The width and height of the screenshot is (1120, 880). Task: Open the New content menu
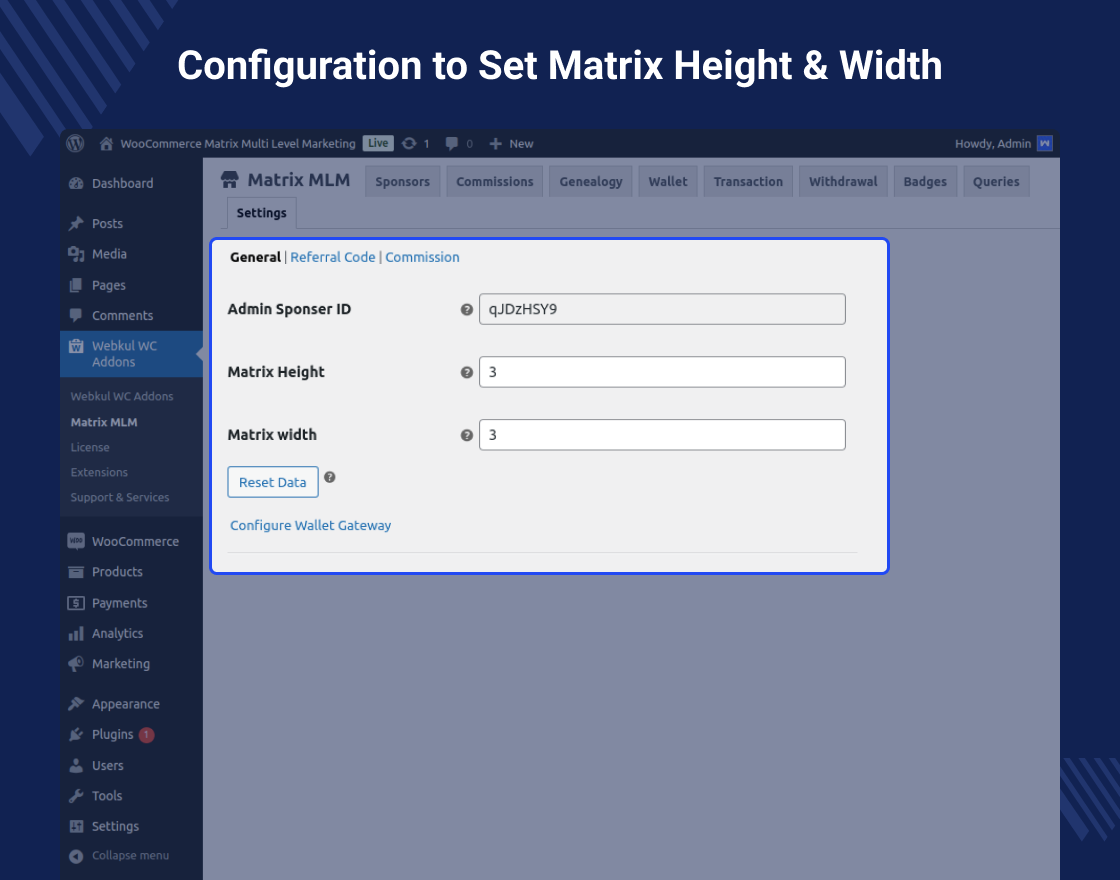(x=511, y=144)
